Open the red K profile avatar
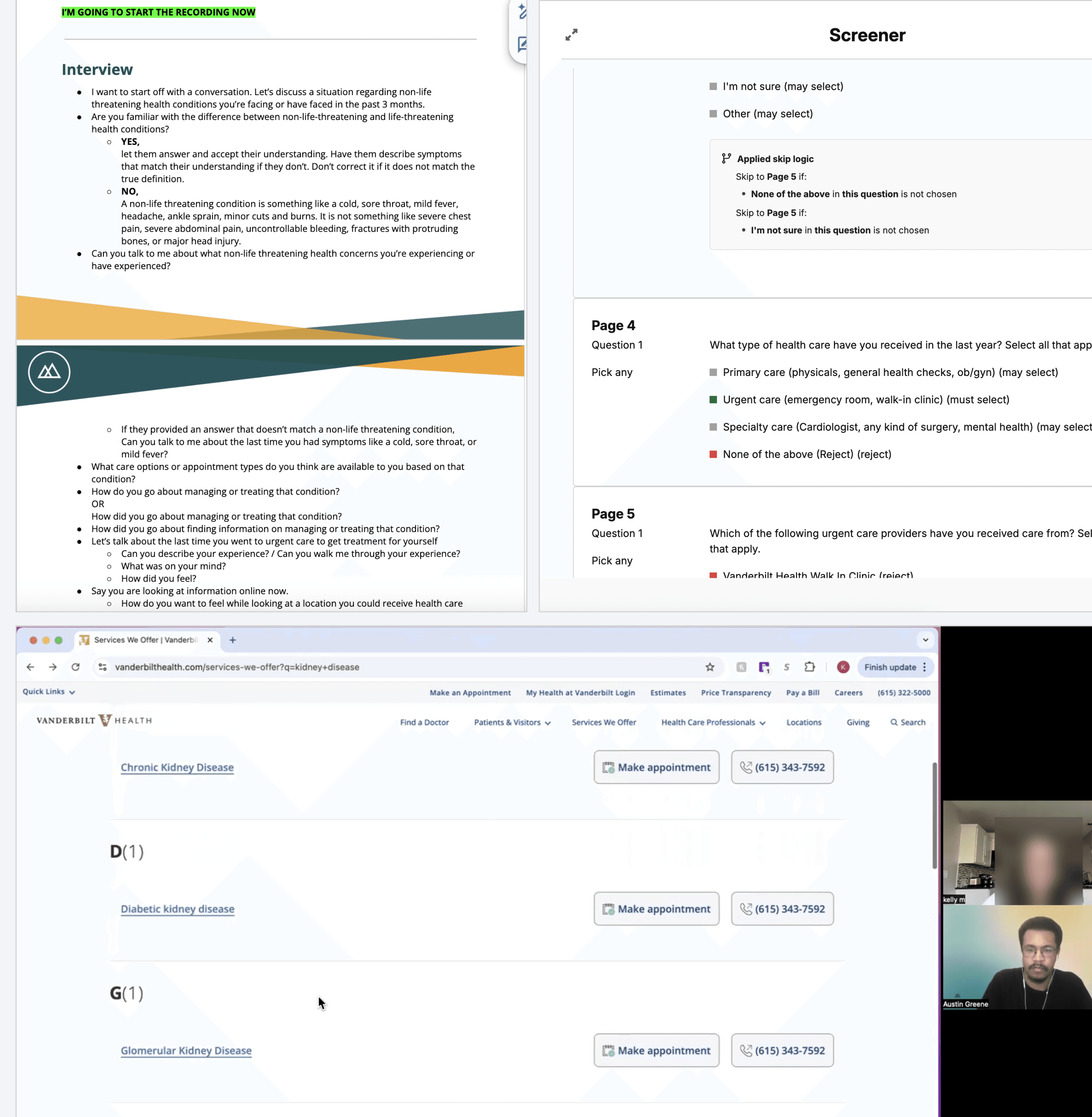Image resolution: width=1092 pixels, height=1117 pixels. 843,667
